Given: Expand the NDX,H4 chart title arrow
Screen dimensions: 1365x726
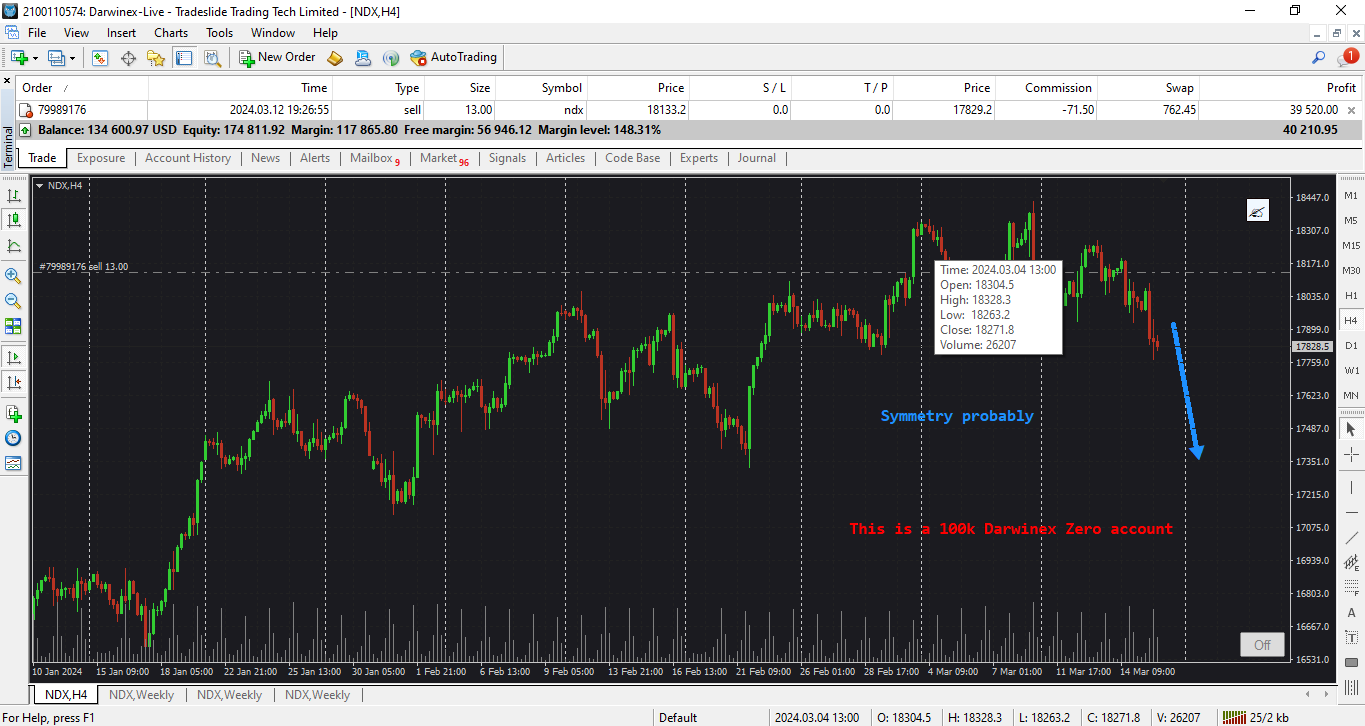Looking at the screenshot, I should pyautogui.click(x=39, y=186).
